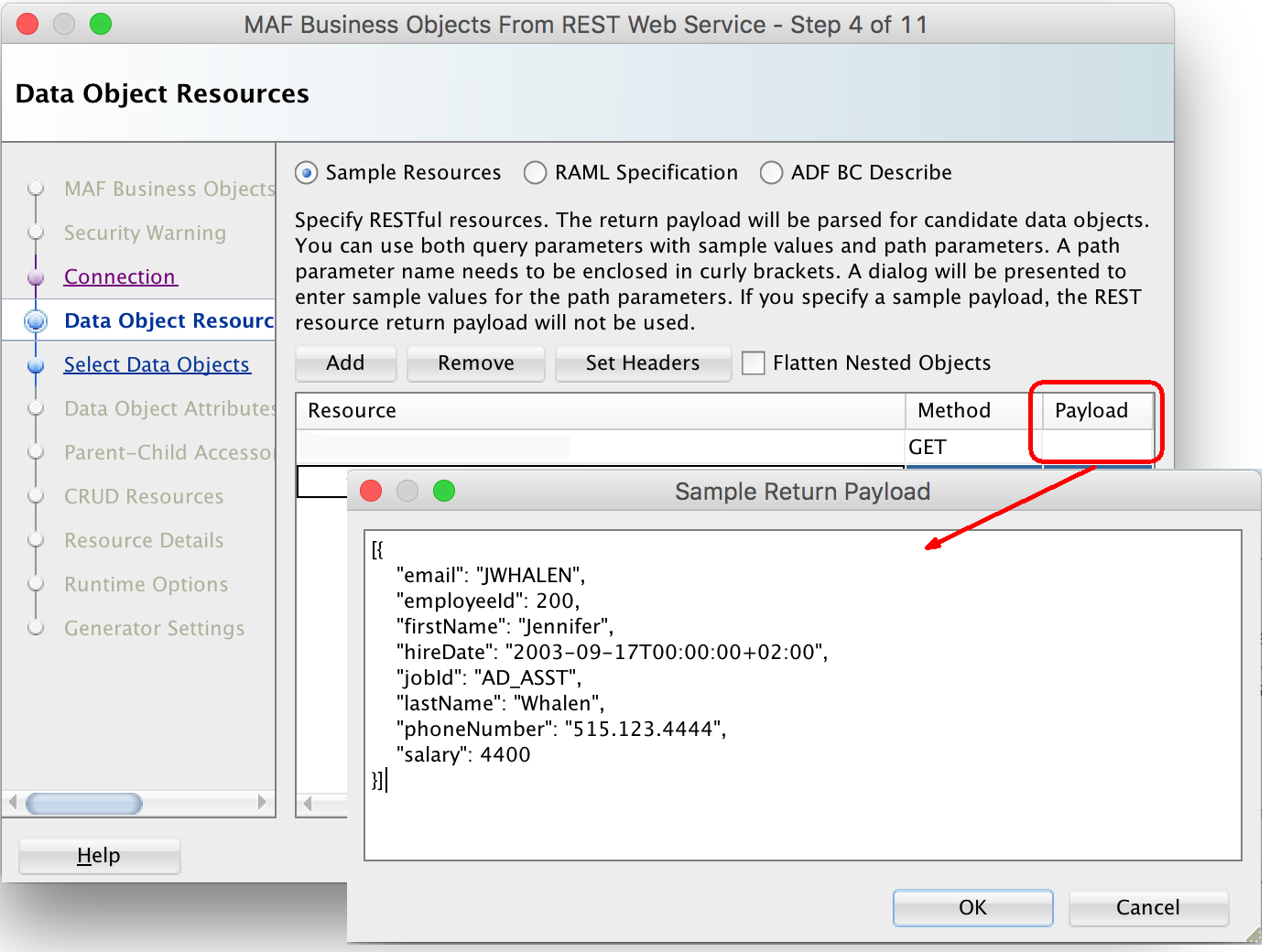This screenshot has width=1270, height=952.
Task: Click the Data Object Attributes step
Action: [169, 408]
